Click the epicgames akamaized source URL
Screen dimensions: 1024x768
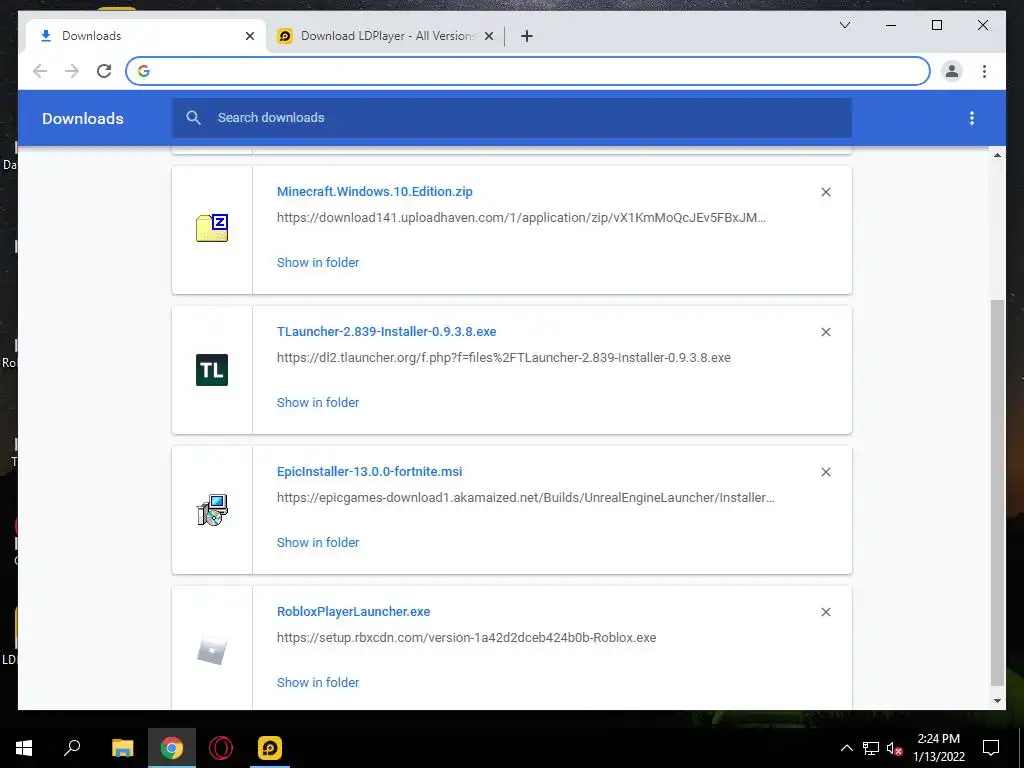526,498
